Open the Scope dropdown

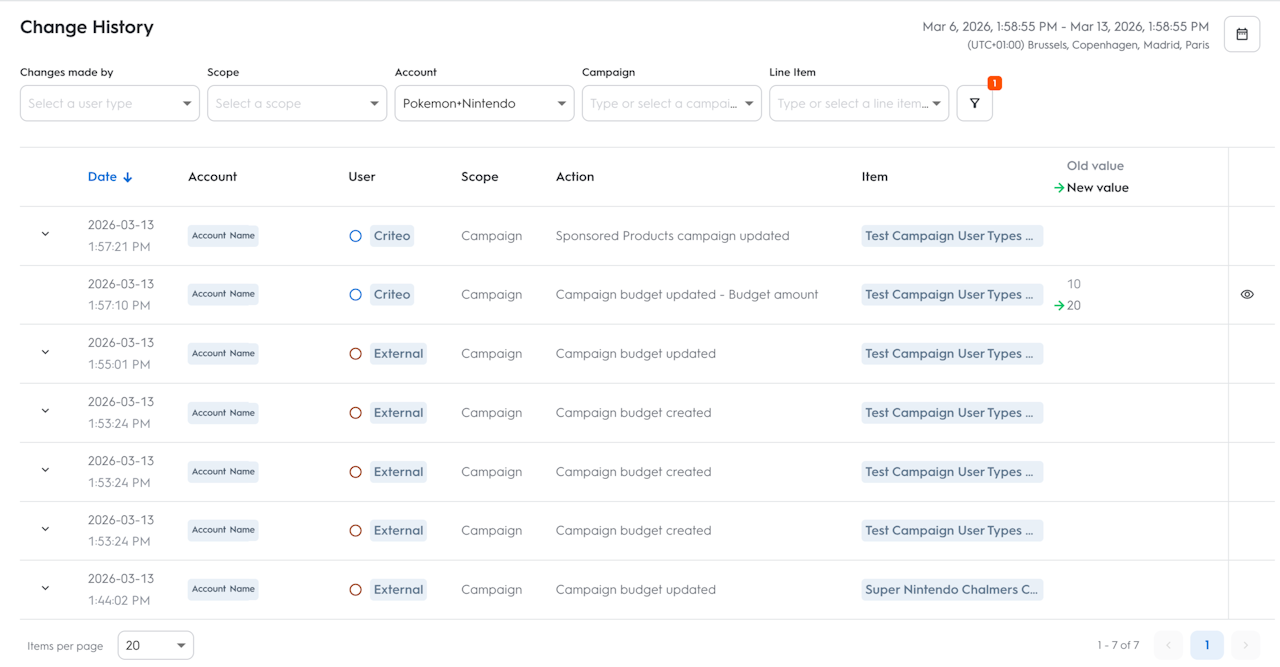point(296,103)
